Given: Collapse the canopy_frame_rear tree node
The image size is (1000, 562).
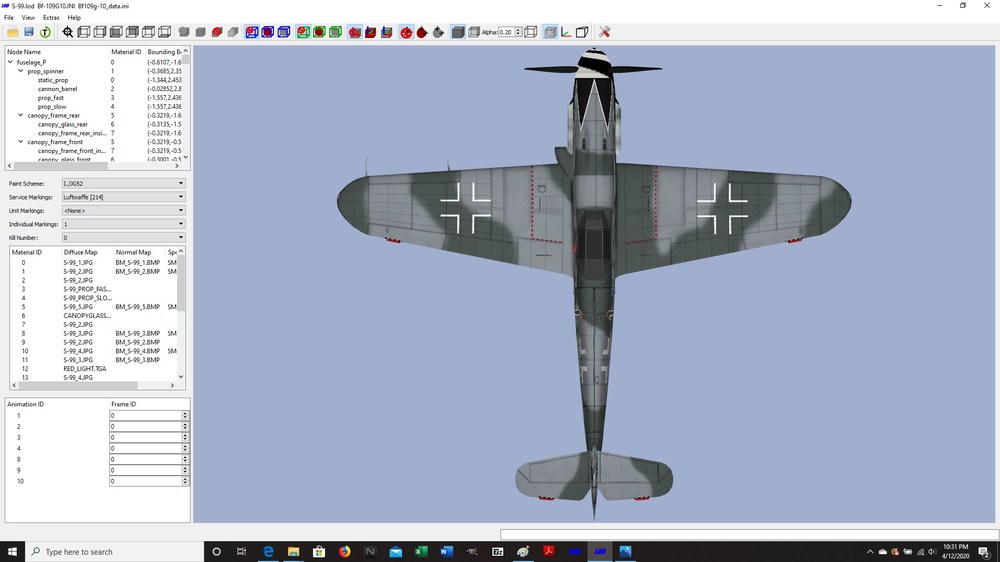Looking at the screenshot, I should [x=20, y=115].
